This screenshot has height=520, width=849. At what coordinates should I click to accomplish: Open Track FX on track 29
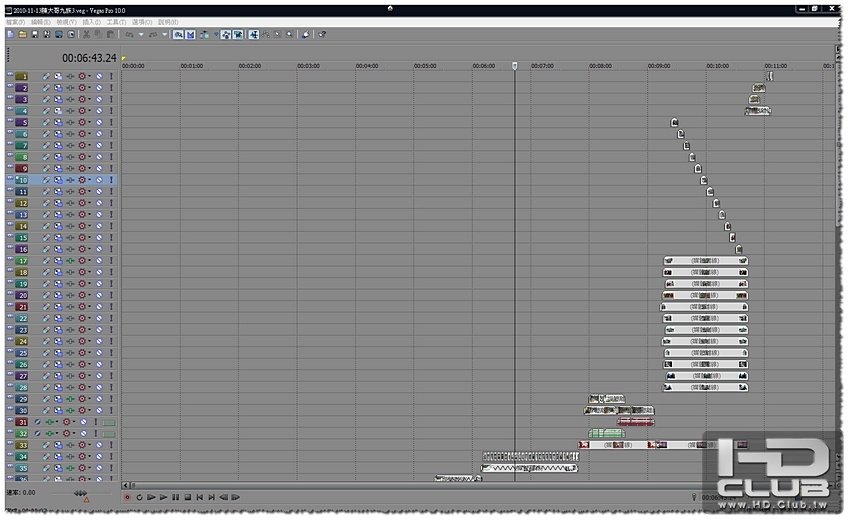pyautogui.click(x=70, y=399)
